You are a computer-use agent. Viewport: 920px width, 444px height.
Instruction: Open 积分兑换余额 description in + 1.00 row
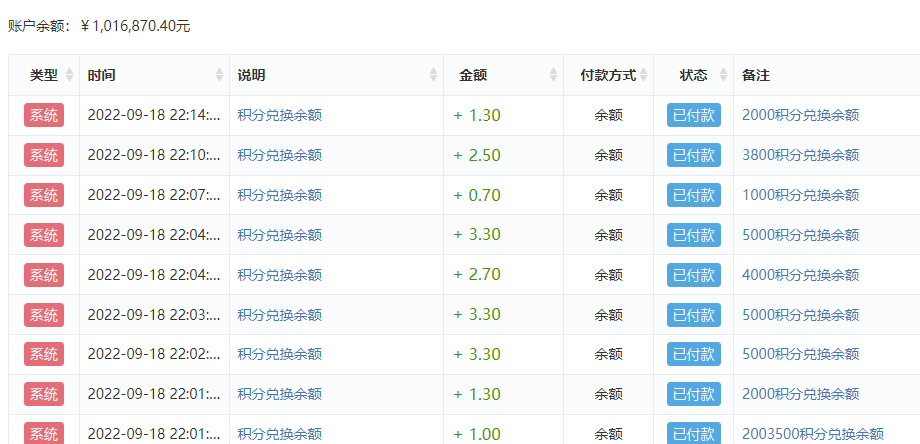280,434
